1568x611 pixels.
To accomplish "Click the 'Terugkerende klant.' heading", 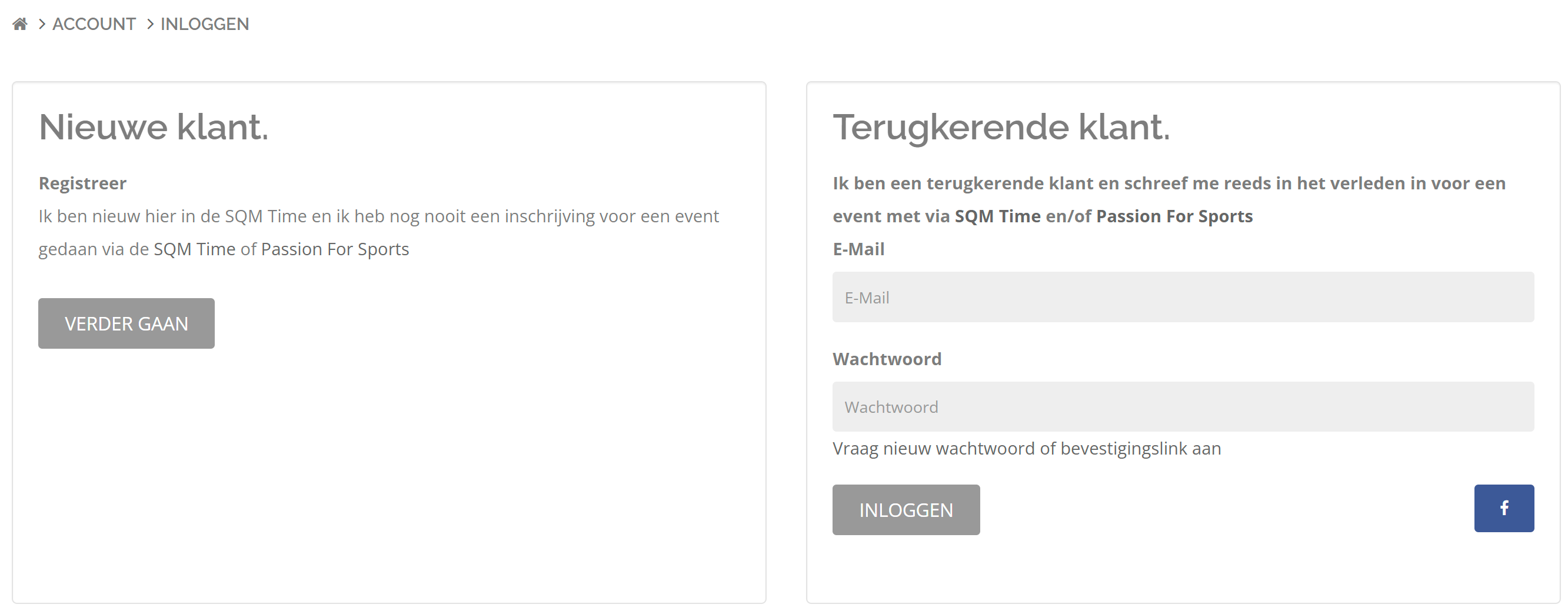I will pyautogui.click(x=1001, y=126).
